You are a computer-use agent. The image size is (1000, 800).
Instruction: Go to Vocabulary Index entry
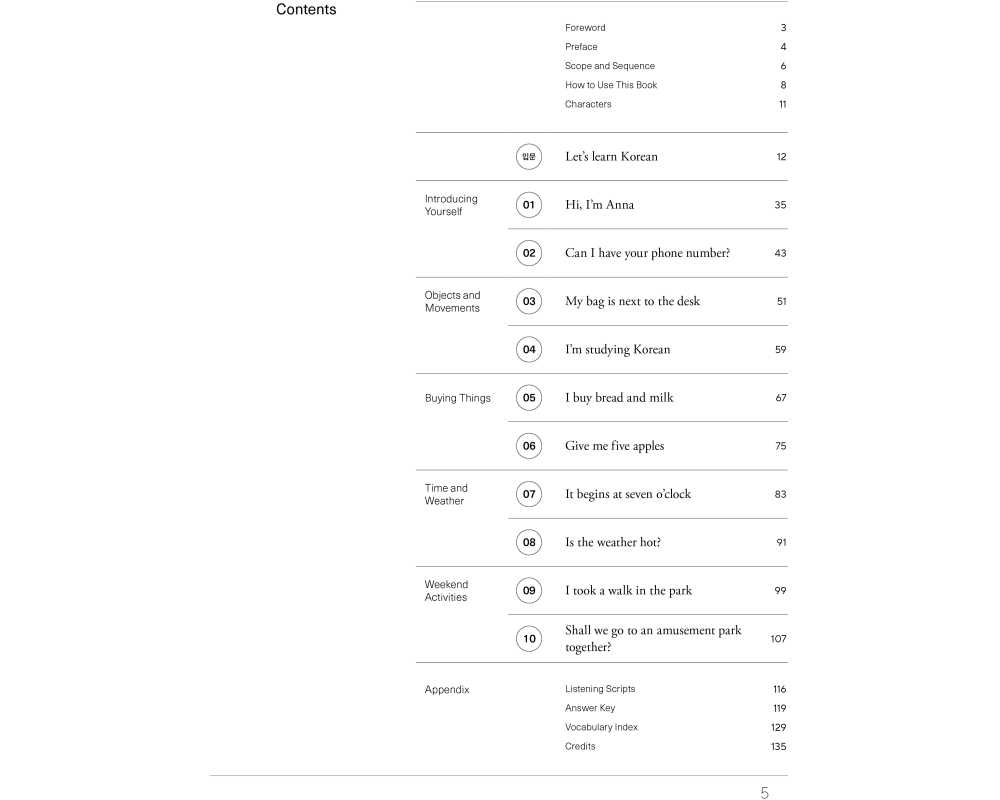[x=601, y=727]
